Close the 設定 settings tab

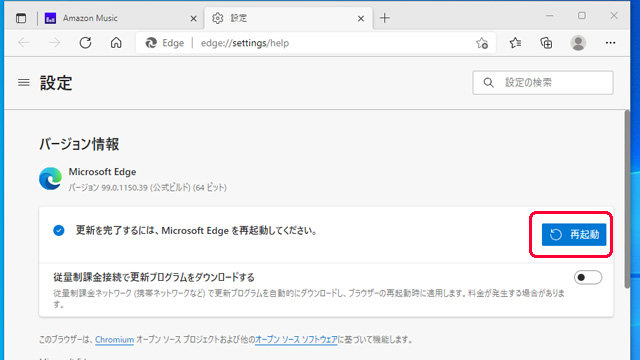point(361,18)
